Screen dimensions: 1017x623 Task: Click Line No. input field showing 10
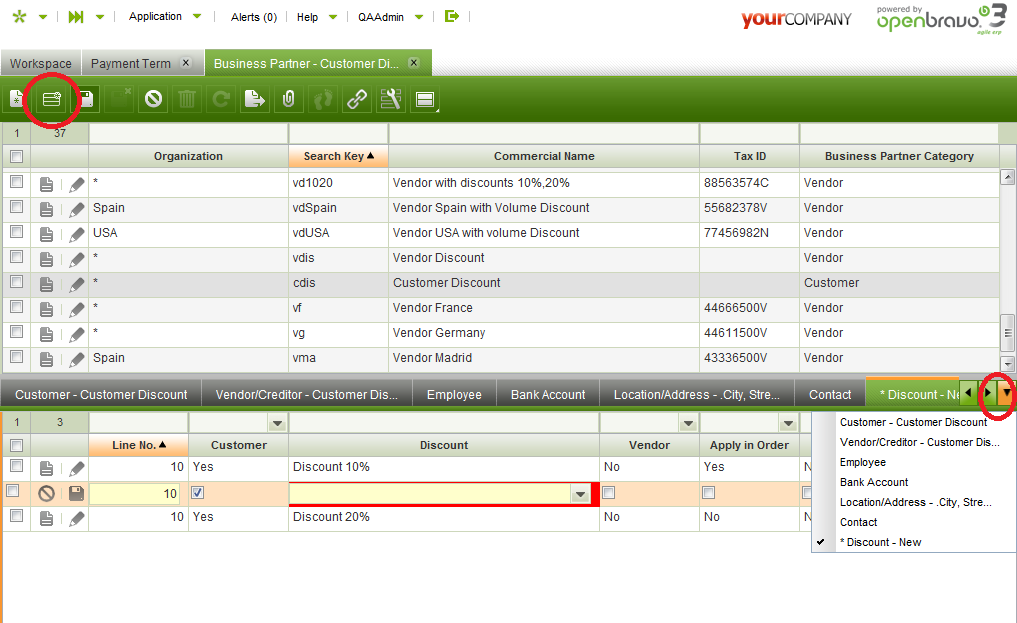pyautogui.click(x=135, y=494)
